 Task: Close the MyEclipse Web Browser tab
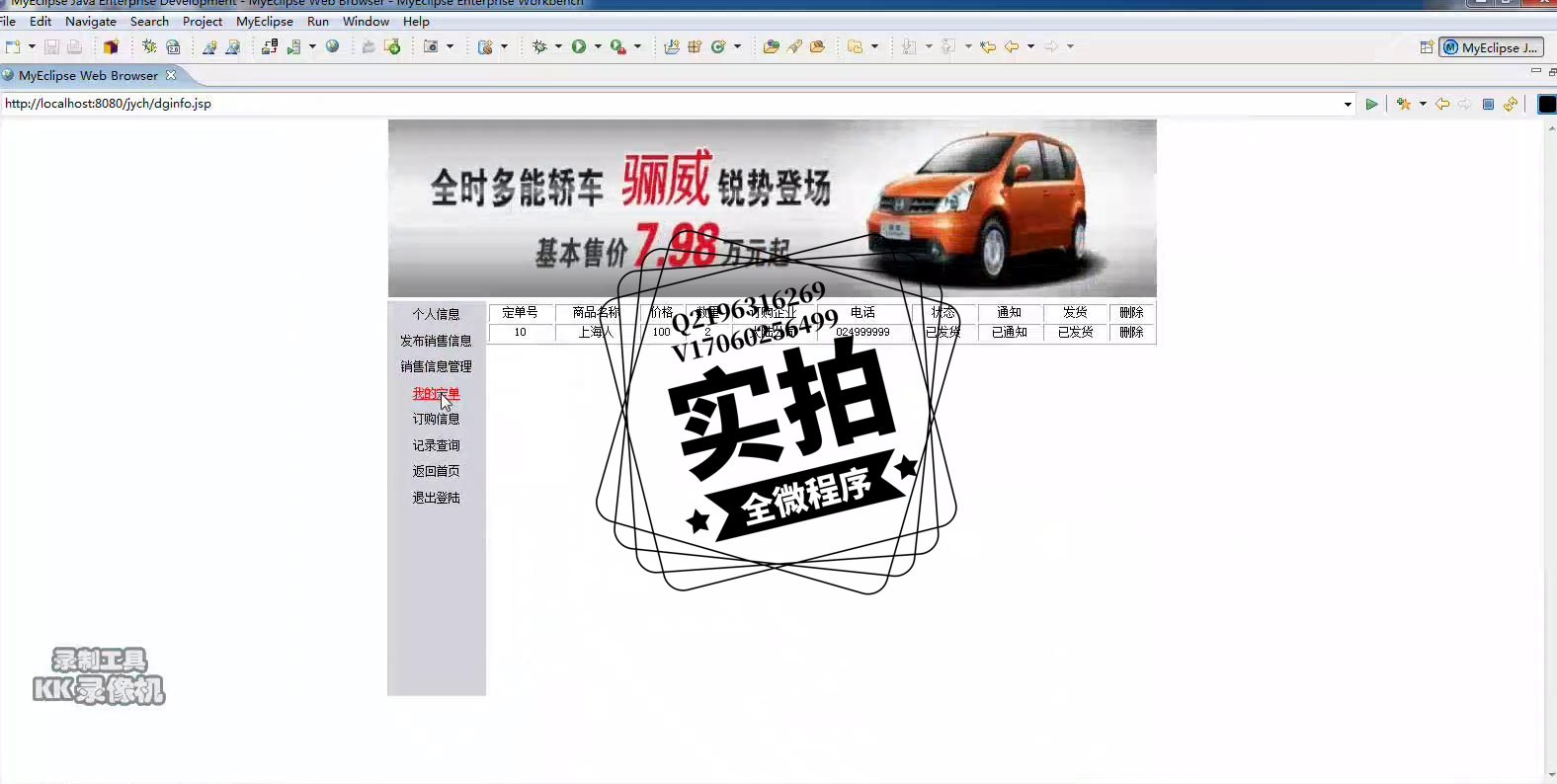171,75
